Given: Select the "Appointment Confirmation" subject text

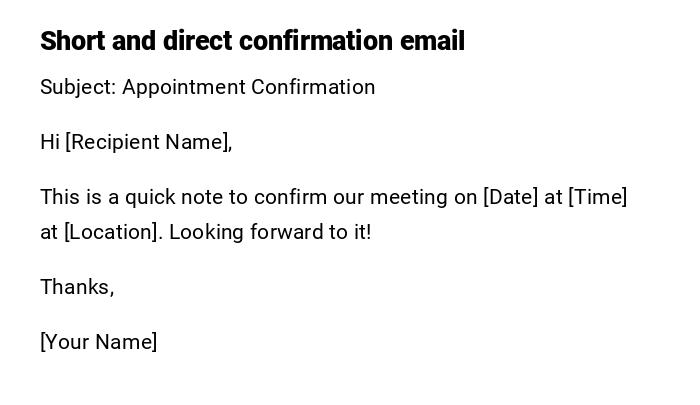Looking at the screenshot, I should [x=249, y=87].
